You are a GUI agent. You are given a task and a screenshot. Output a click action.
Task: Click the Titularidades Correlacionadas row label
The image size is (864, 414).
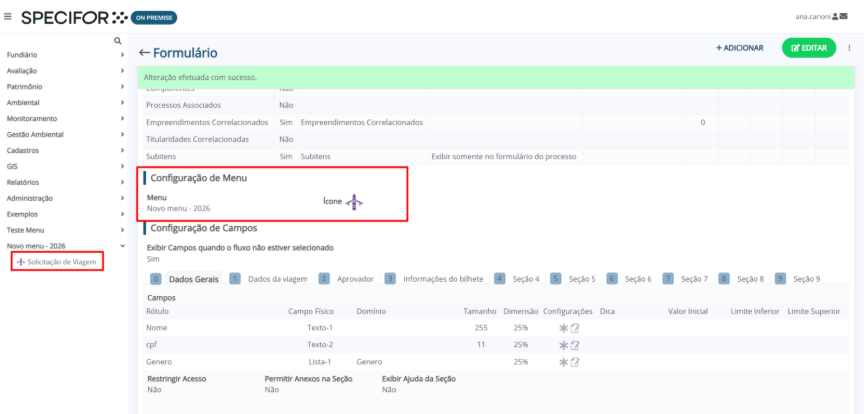(x=197, y=139)
